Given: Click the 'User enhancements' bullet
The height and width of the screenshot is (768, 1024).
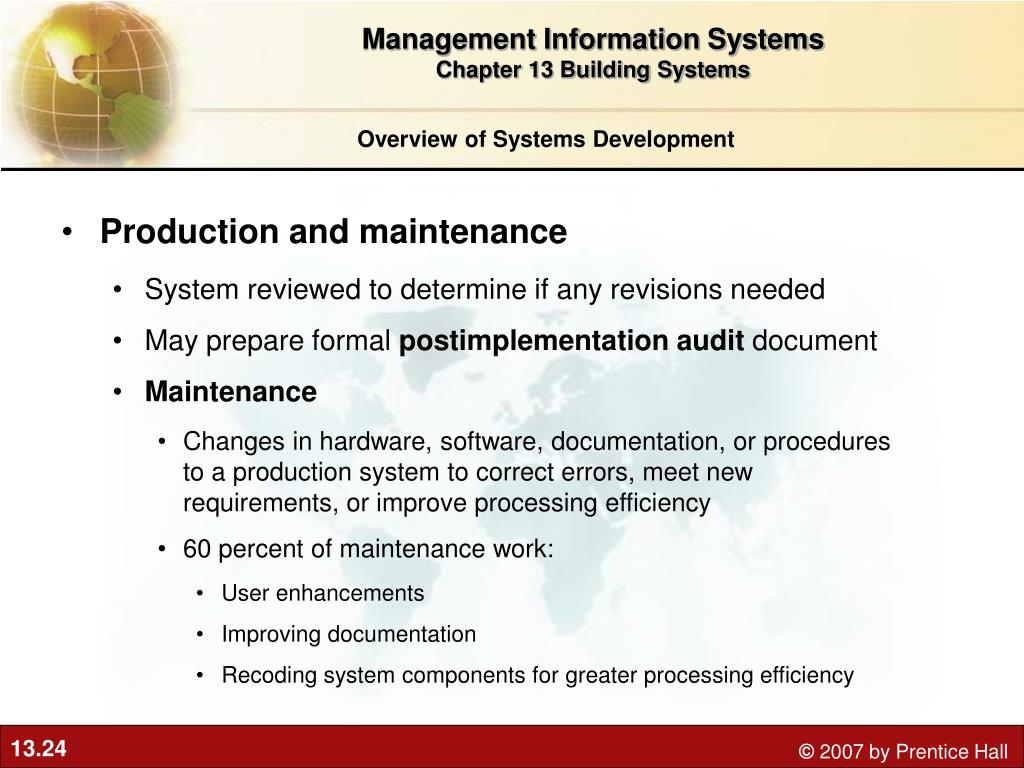Looking at the screenshot, I should tap(323, 593).
